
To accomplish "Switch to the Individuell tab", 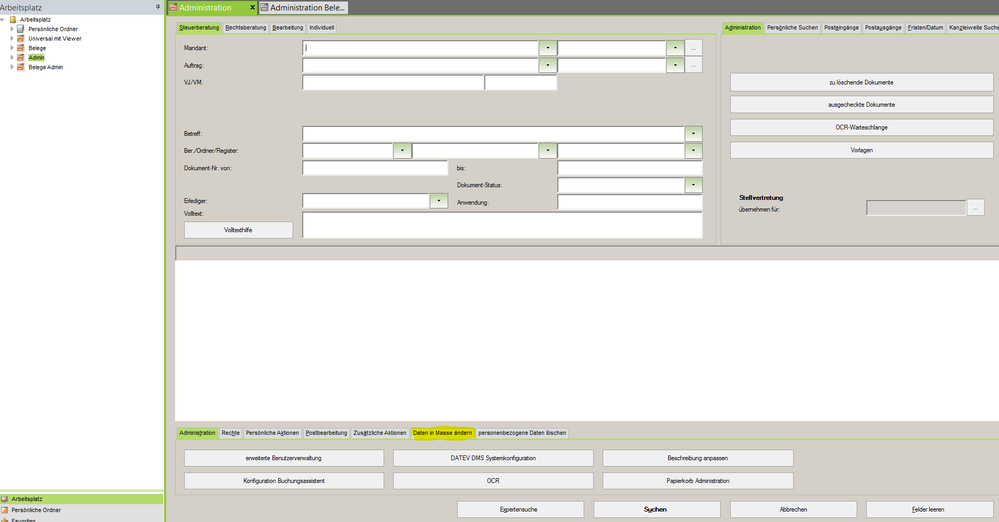I will coord(322,27).
